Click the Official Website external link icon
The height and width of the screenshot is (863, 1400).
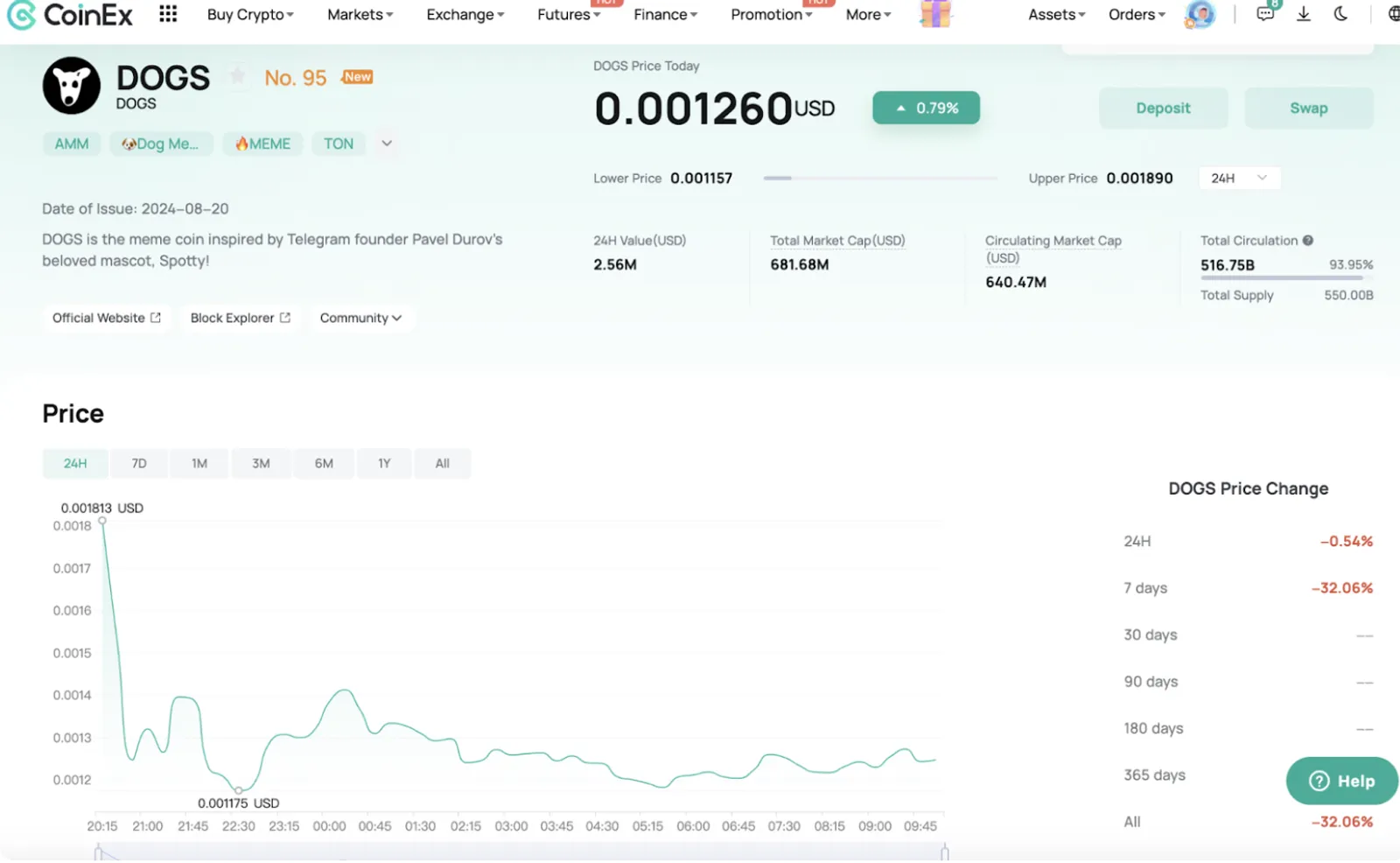pyautogui.click(x=156, y=318)
